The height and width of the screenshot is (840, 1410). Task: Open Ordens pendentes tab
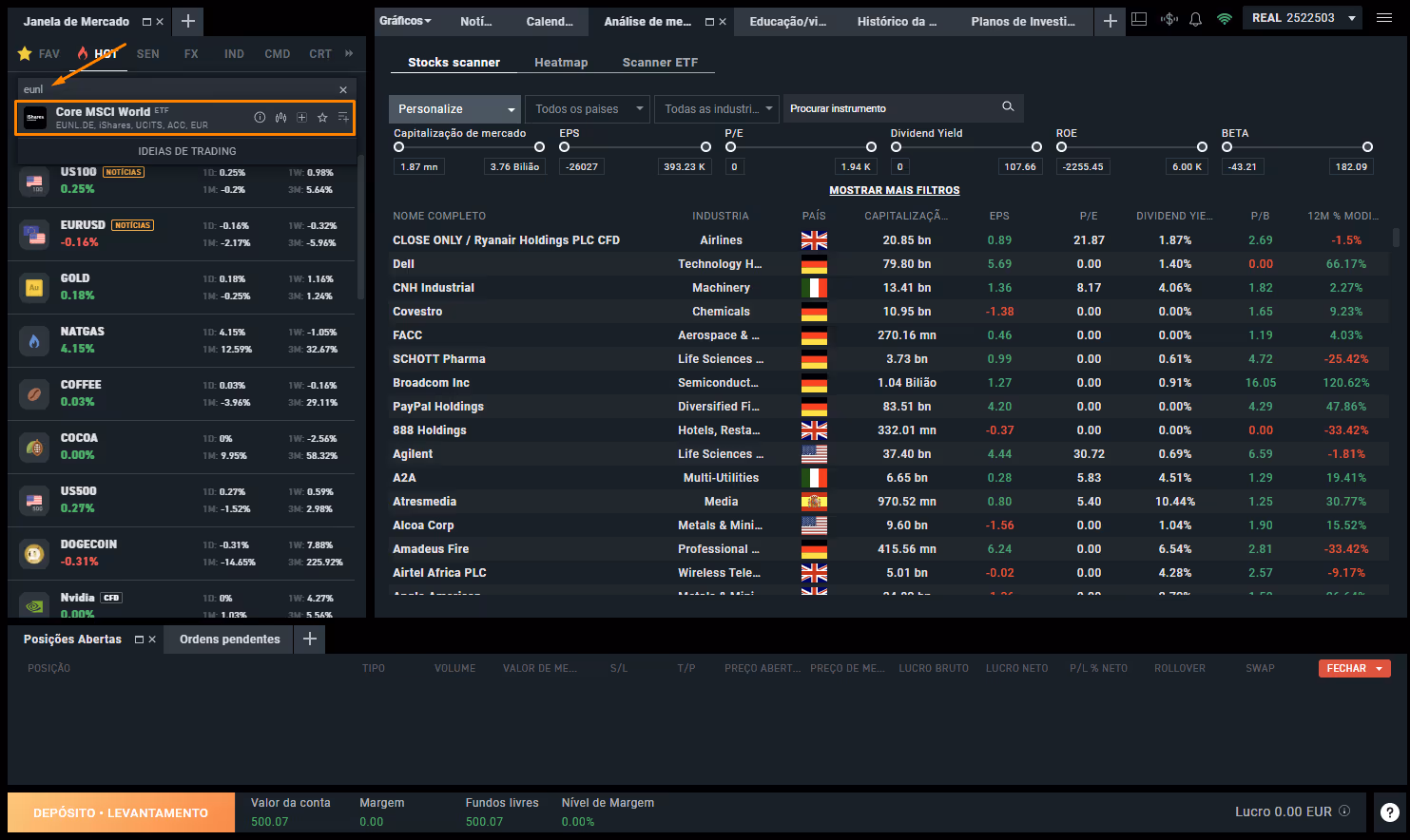(230, 640)
